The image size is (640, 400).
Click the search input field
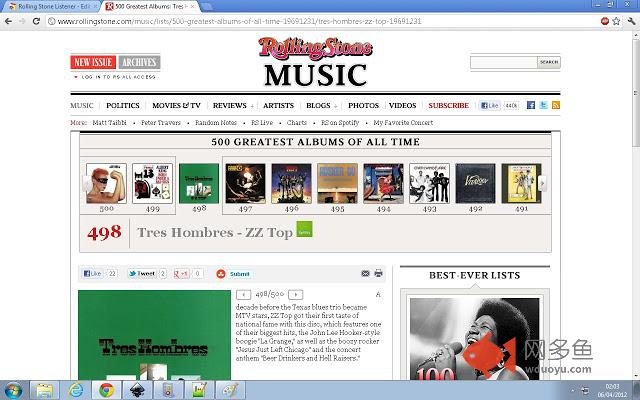504,62
